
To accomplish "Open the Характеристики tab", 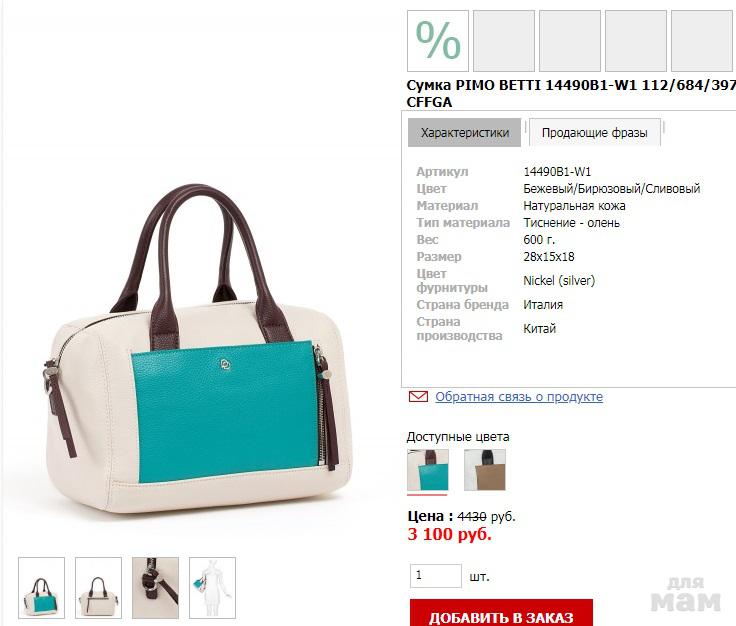I will pyautogui.click(x=464, y=132).
